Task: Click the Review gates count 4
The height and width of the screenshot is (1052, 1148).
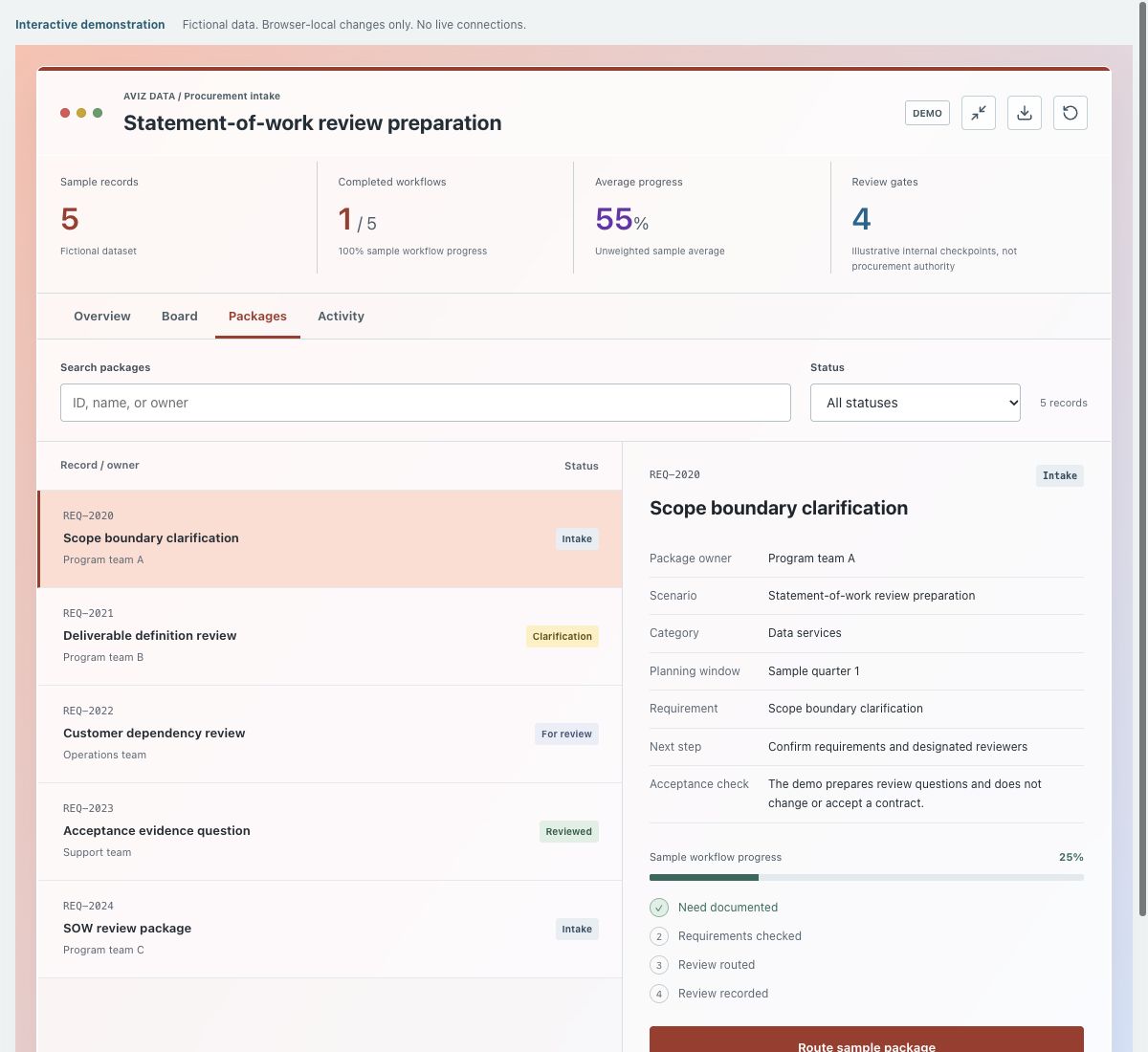Action: click(x=861, y=220)
